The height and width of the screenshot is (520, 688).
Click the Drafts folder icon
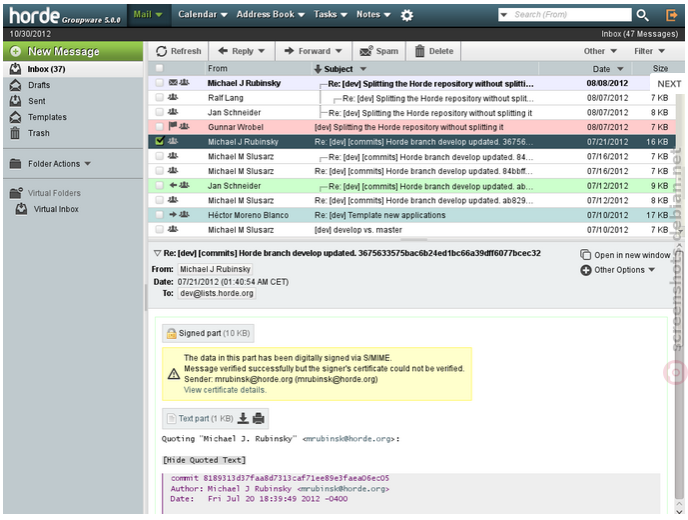pyautogui.click(x=15, y=85)
